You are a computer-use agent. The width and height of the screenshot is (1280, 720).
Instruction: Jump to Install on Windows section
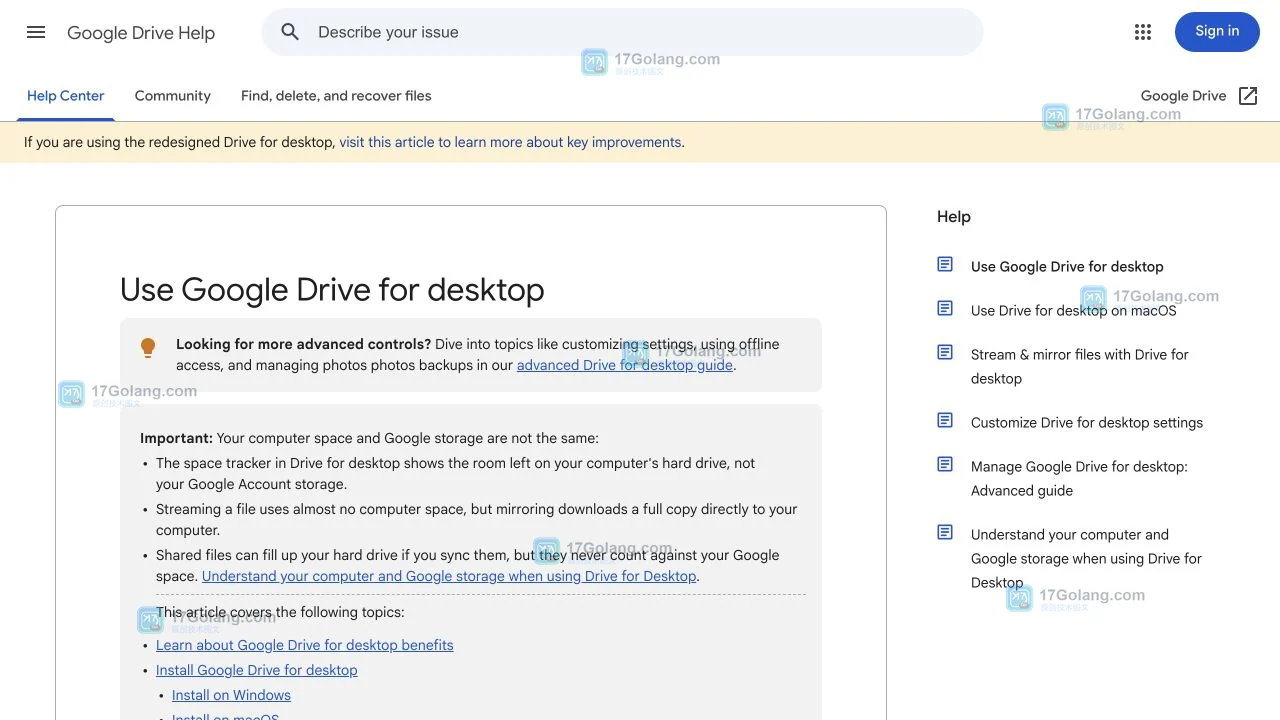pyautogui.click(x=231, y=695)
